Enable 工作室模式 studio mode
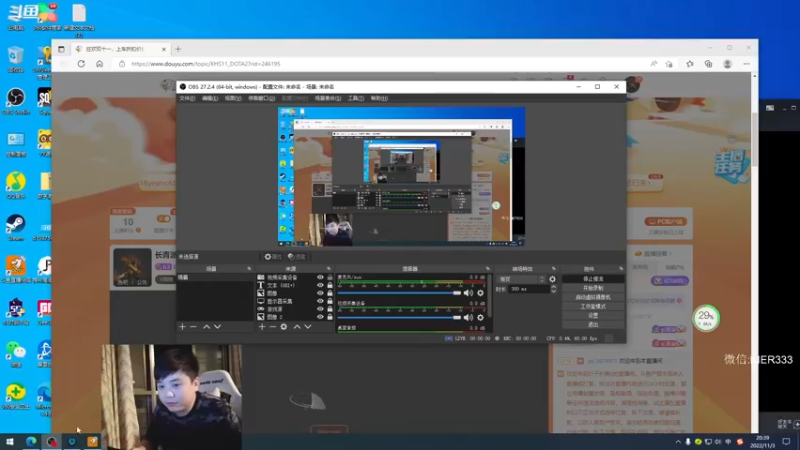This screenshot has height=450, width=800. 593,307
